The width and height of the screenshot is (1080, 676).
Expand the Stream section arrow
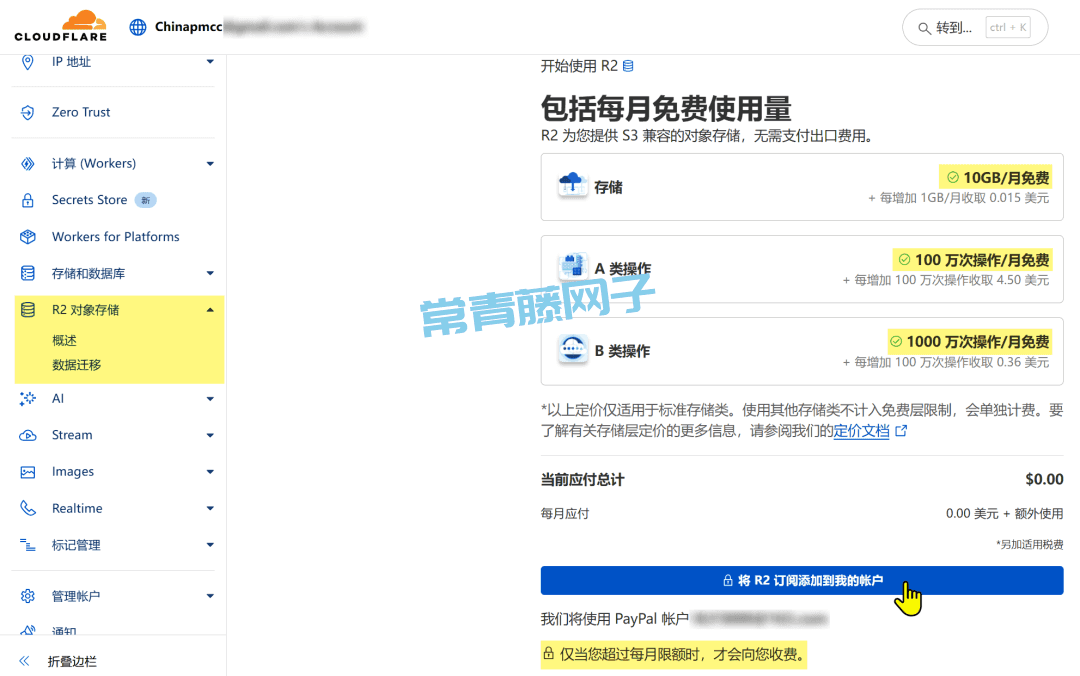[210, 436]
